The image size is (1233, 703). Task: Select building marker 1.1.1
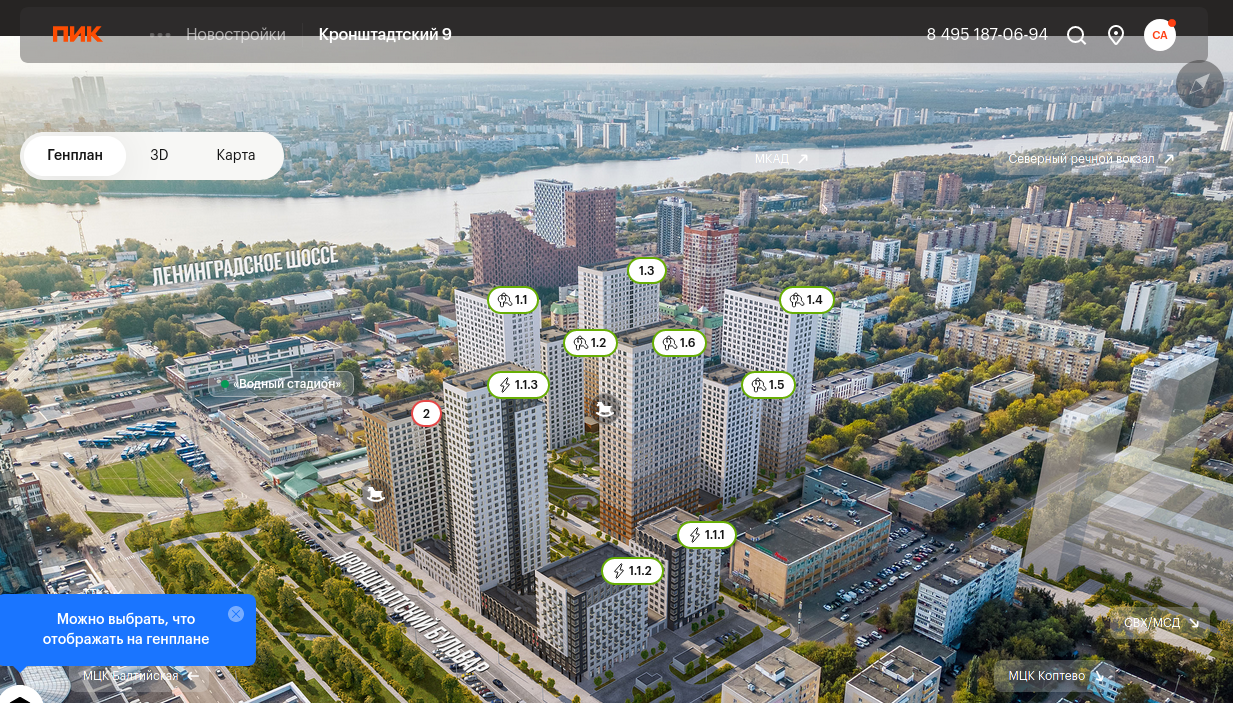(x=707, y=535)
